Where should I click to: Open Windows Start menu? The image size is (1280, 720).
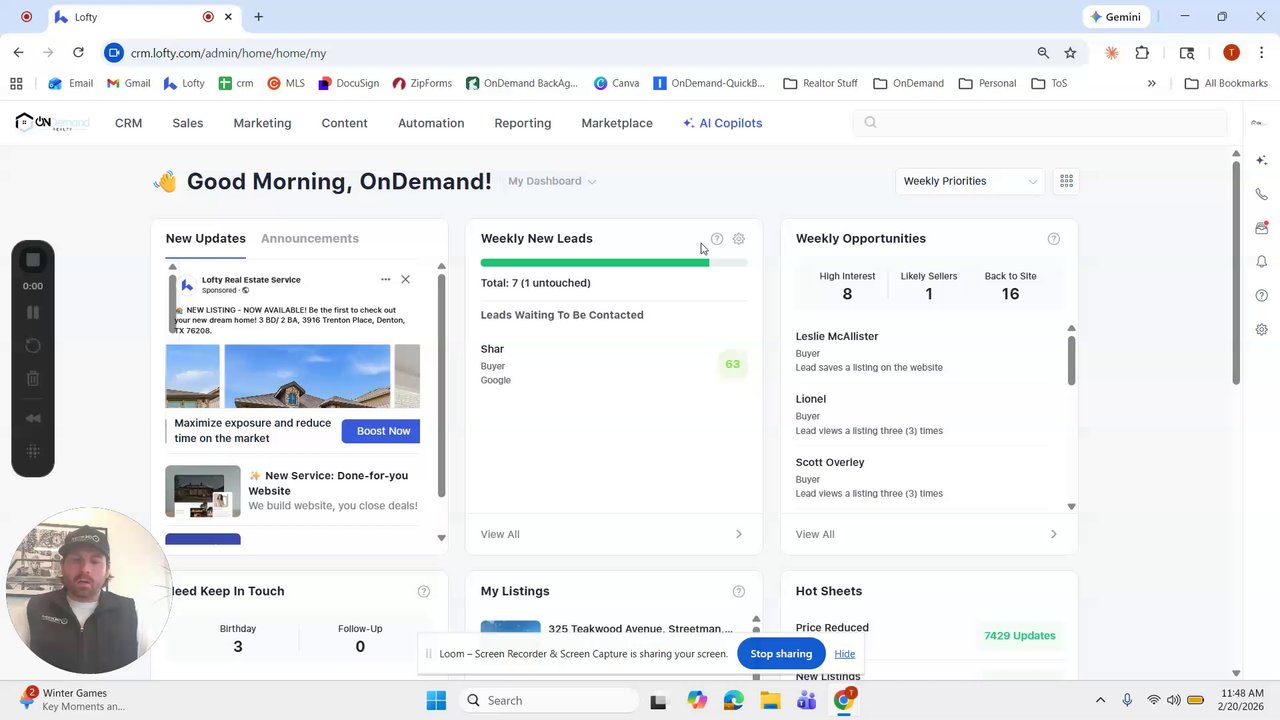[436, 701]
